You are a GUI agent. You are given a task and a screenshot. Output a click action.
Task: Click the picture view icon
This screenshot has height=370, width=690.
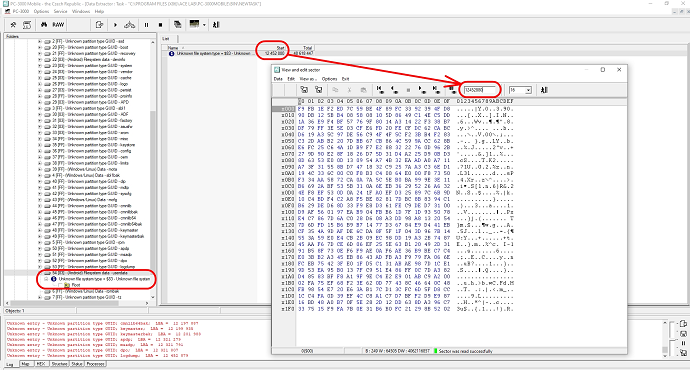[194, 25]
